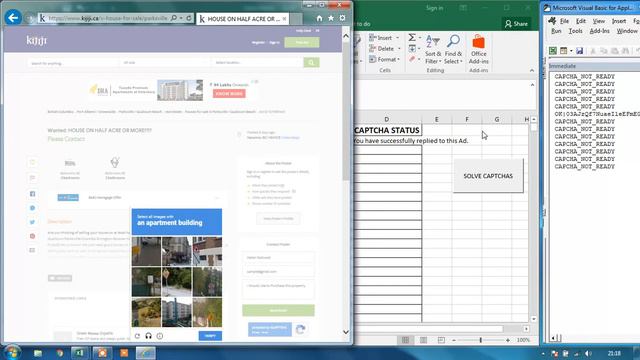Focus Kijiji search for anything field
640x360 pixels.
pos(72,63)
